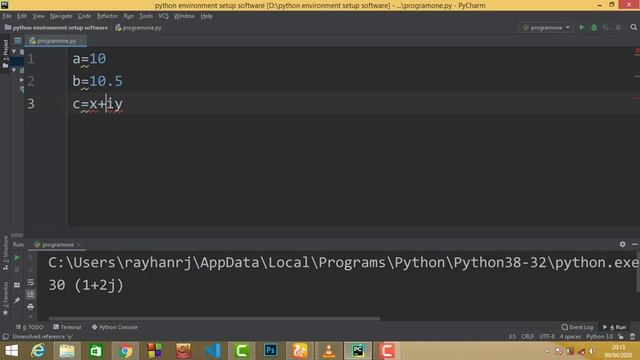Toggle the Run tool window button at bottom right
Screen dimensions: 640x360
tap(614, 327)
